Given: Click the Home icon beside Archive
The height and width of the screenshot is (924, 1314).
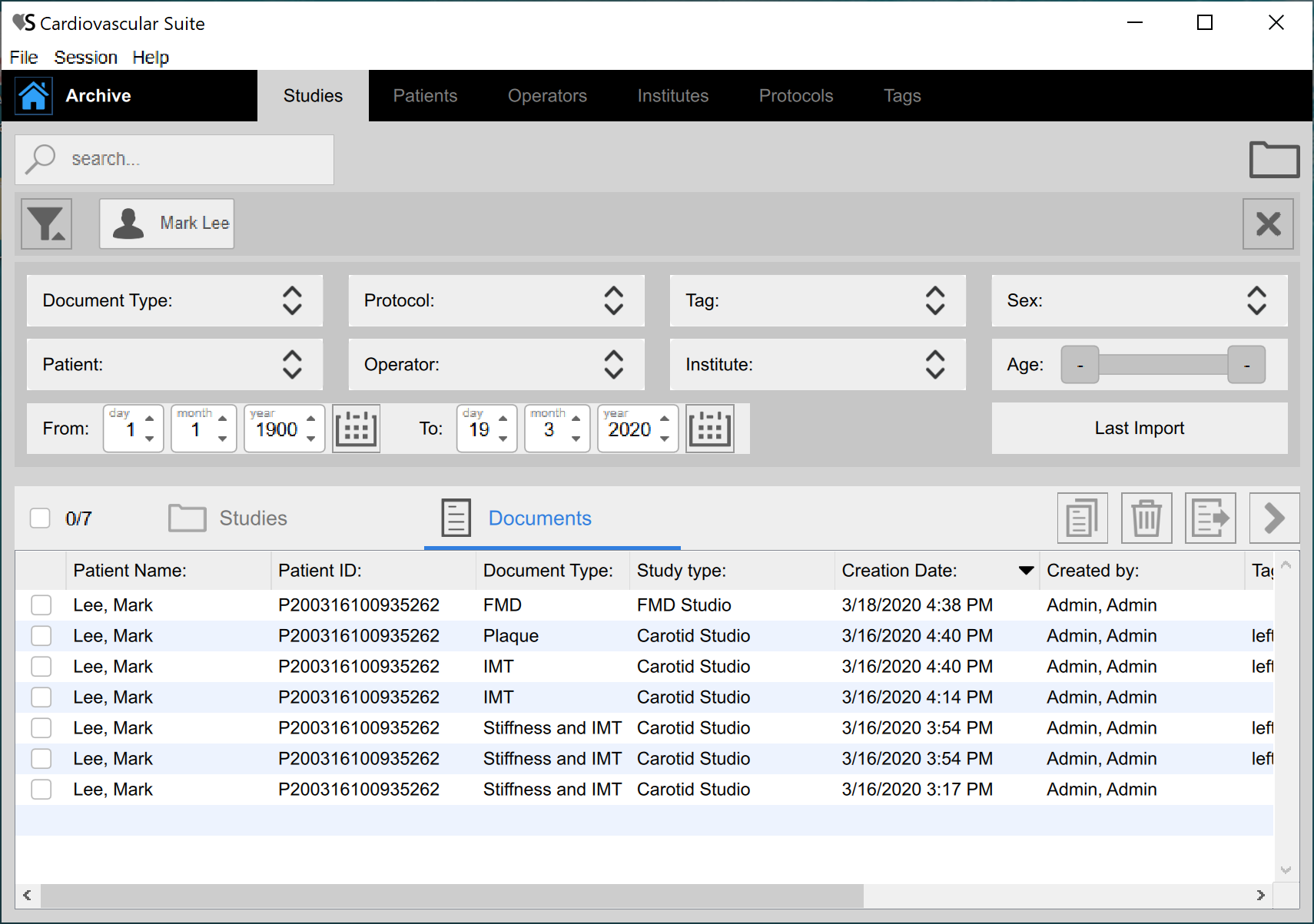Looking at the screenshot, I should pos(34,96).
